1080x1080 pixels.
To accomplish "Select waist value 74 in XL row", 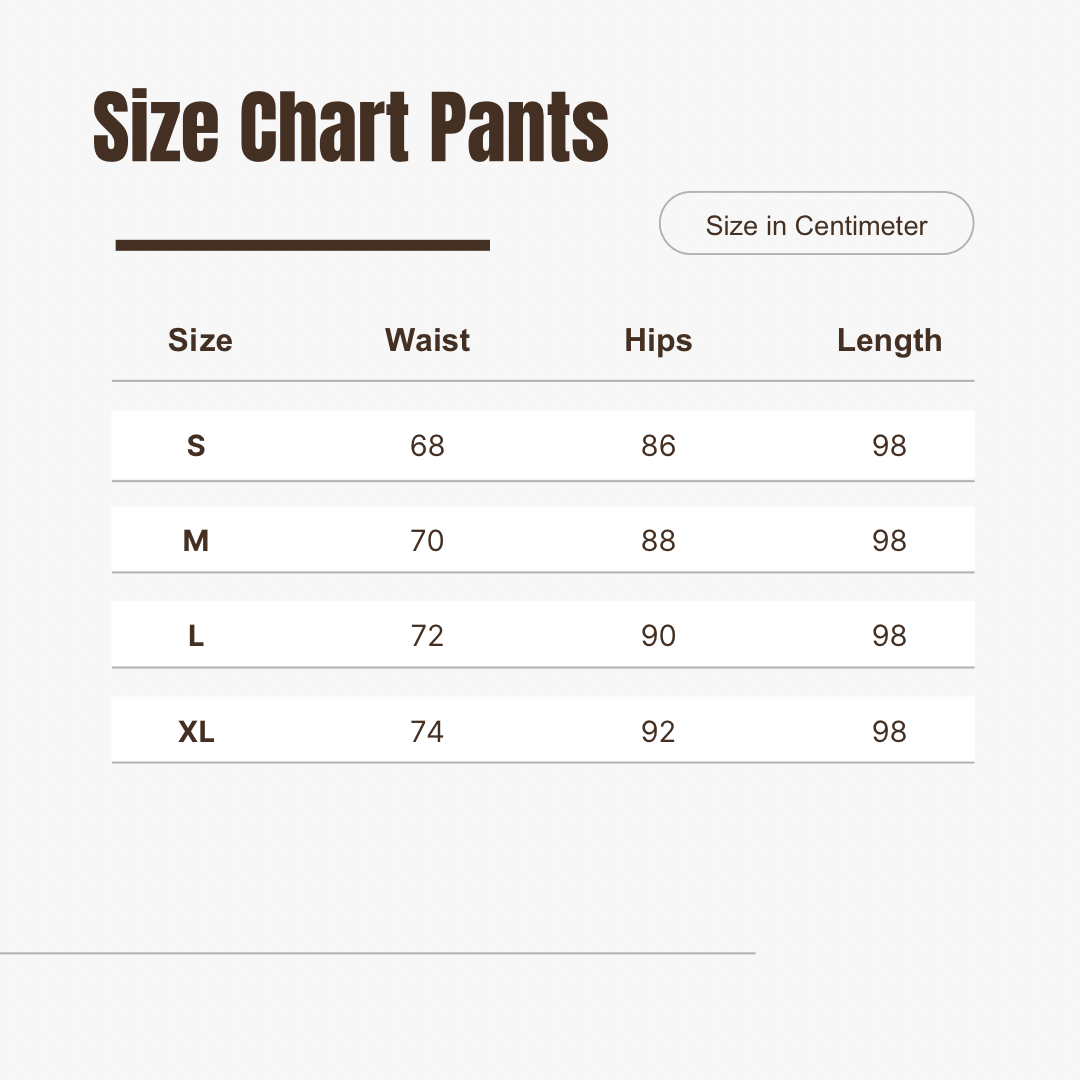I will pos(427,732).
